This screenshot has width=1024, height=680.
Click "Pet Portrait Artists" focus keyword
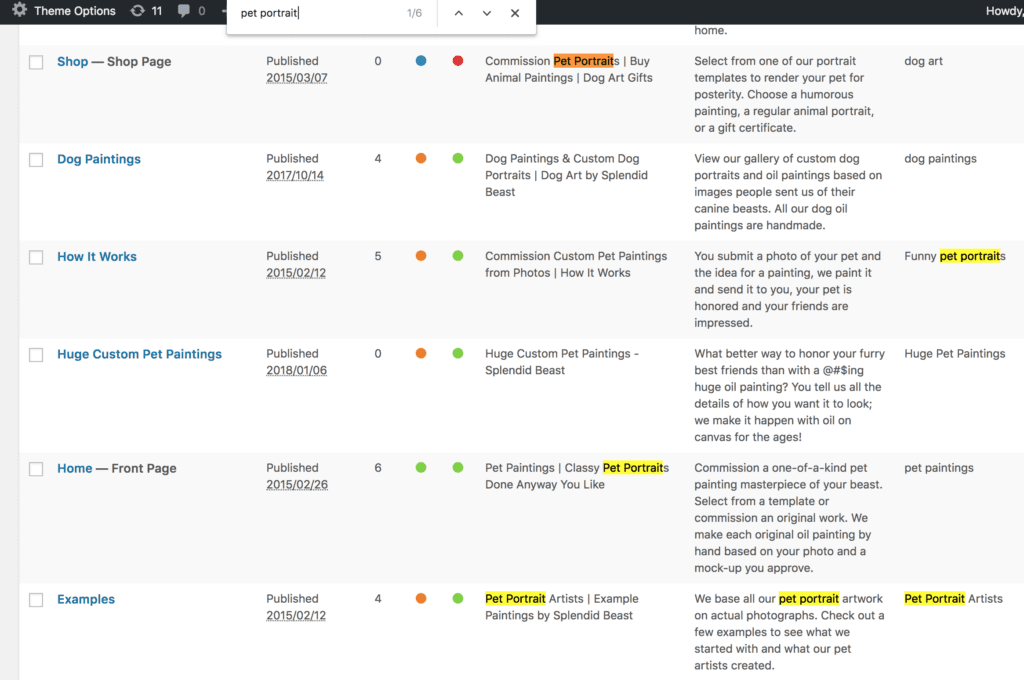click(x=953, y=598)
